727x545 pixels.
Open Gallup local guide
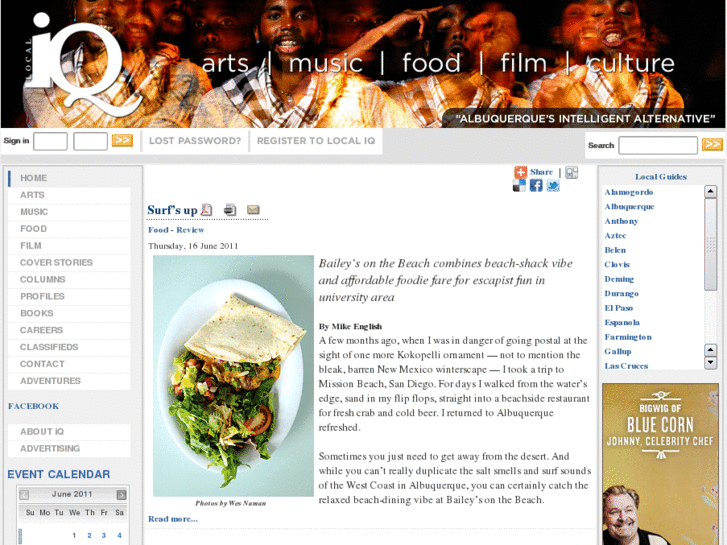(618, 352)
